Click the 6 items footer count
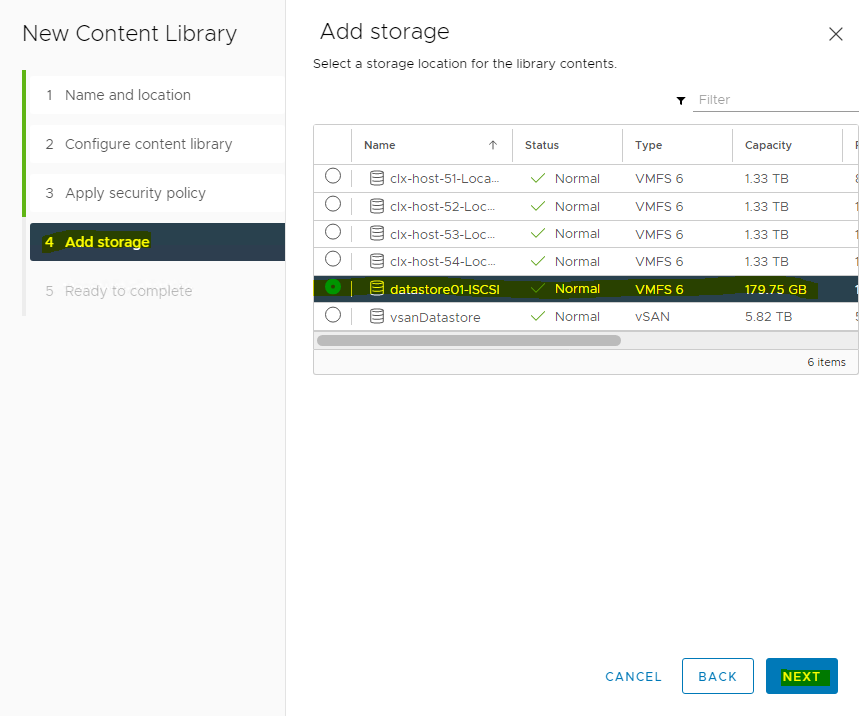The height and width of the screenshot is (716, 861). tap(826, 362)
